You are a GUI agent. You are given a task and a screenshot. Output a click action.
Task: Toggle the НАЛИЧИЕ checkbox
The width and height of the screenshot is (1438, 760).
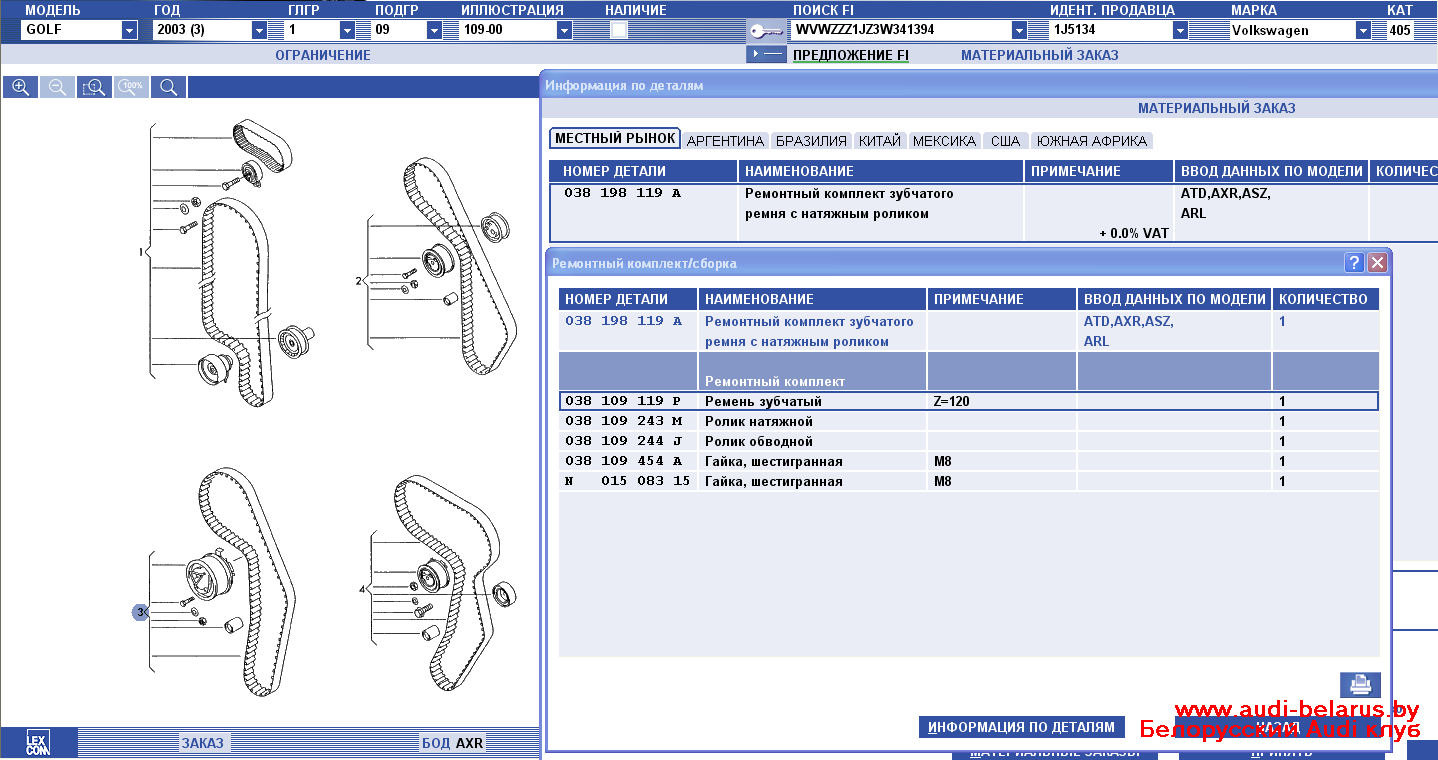pyautogui.click(x=619, y=30)
